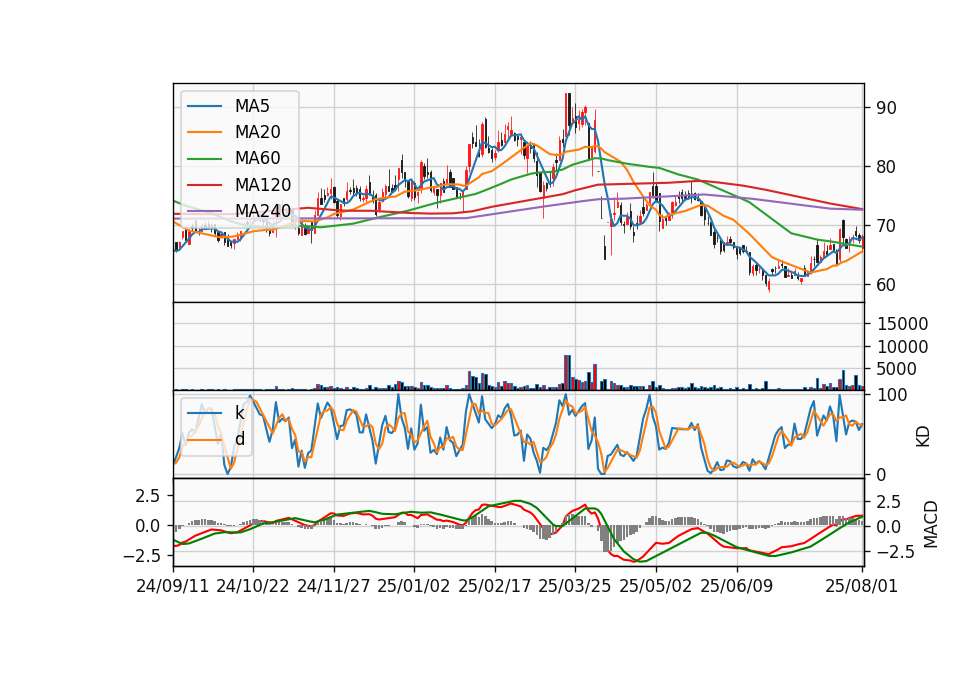Click the 60 price axis label
Image resolution: width=960 pixels, height=690 pixels.
click(887, 285)
